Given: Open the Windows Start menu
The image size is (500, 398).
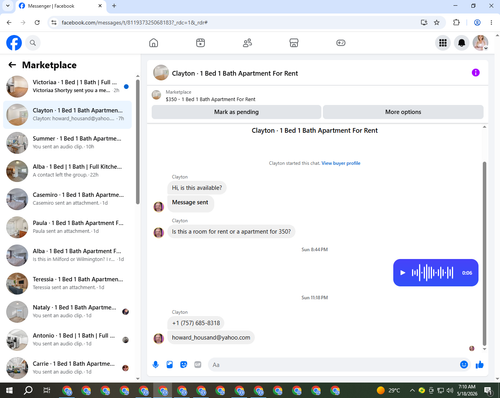Looking at the screenshot, I should coord(9,390).
